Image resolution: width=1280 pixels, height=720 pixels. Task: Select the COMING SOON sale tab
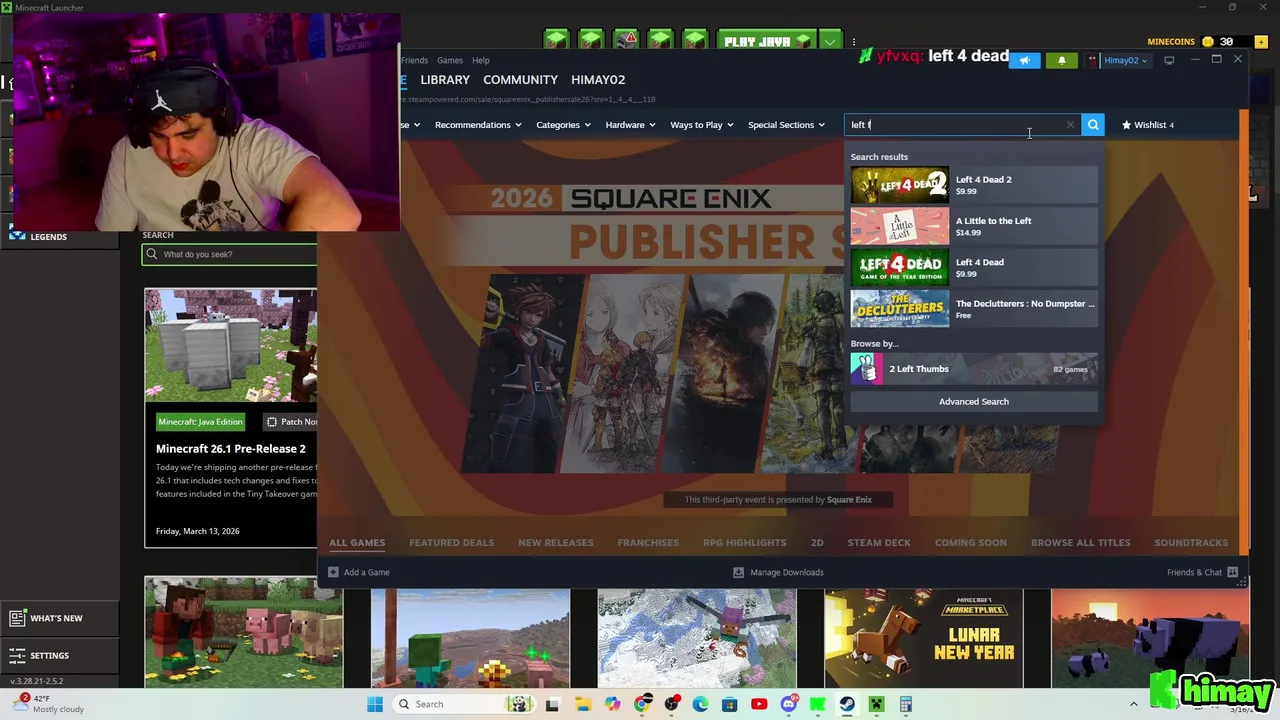(970, 543)
